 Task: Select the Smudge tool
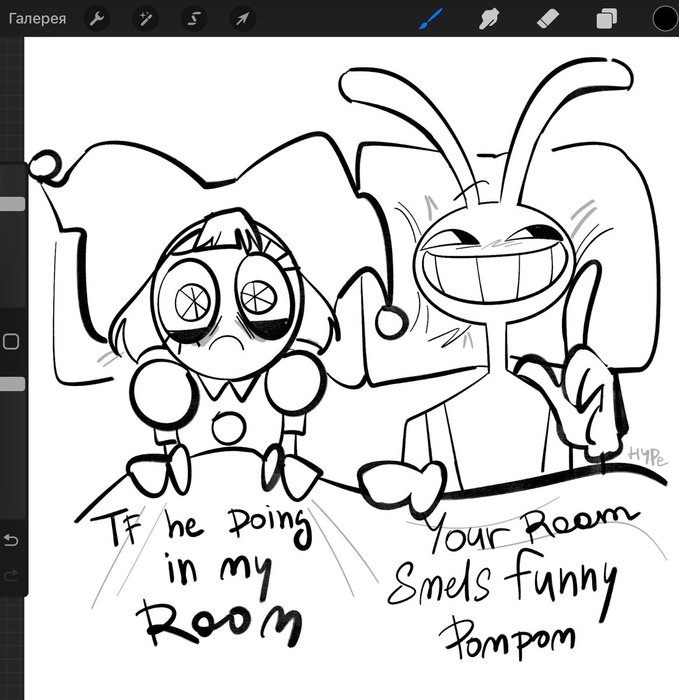489,19
